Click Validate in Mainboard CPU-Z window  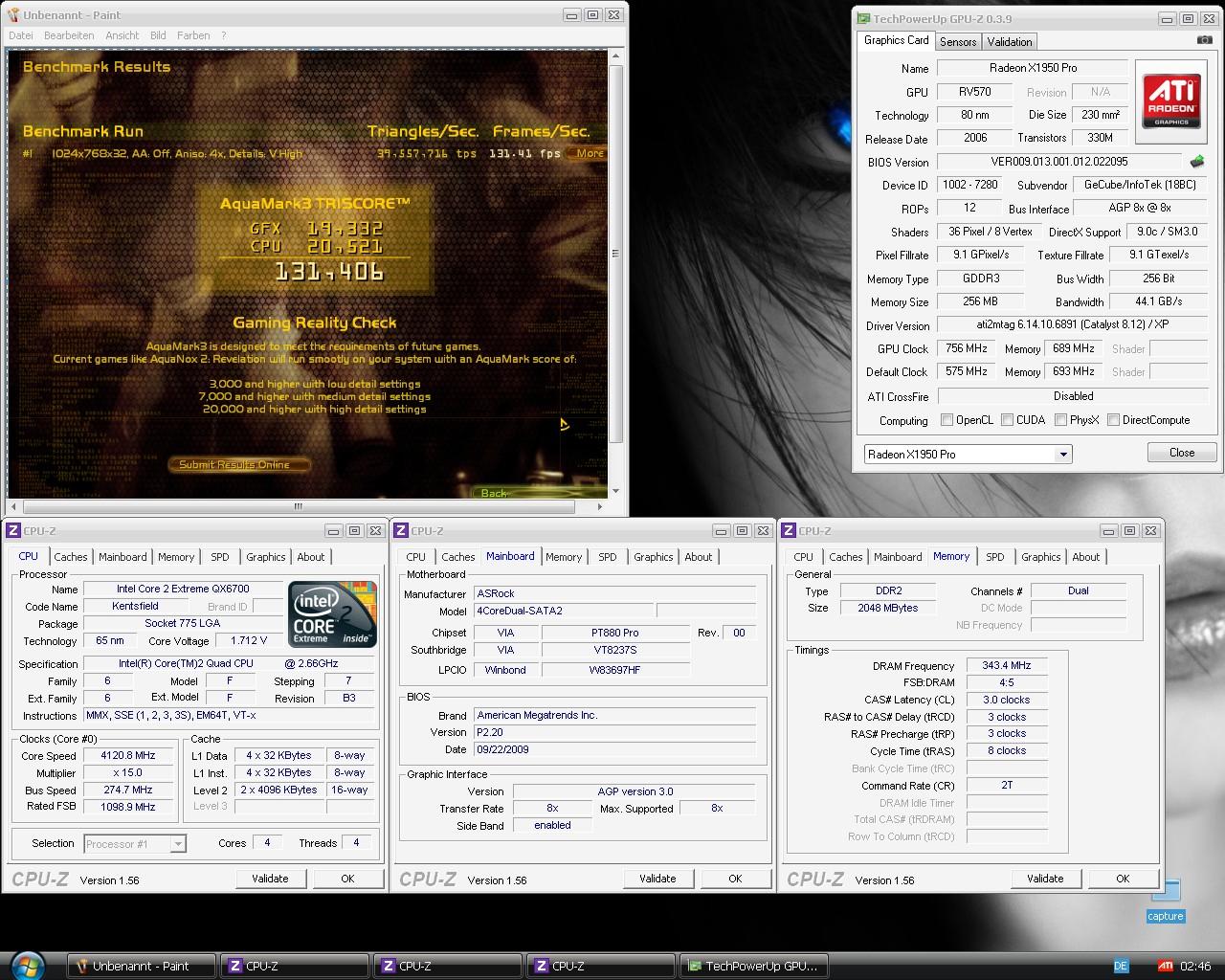657,879
